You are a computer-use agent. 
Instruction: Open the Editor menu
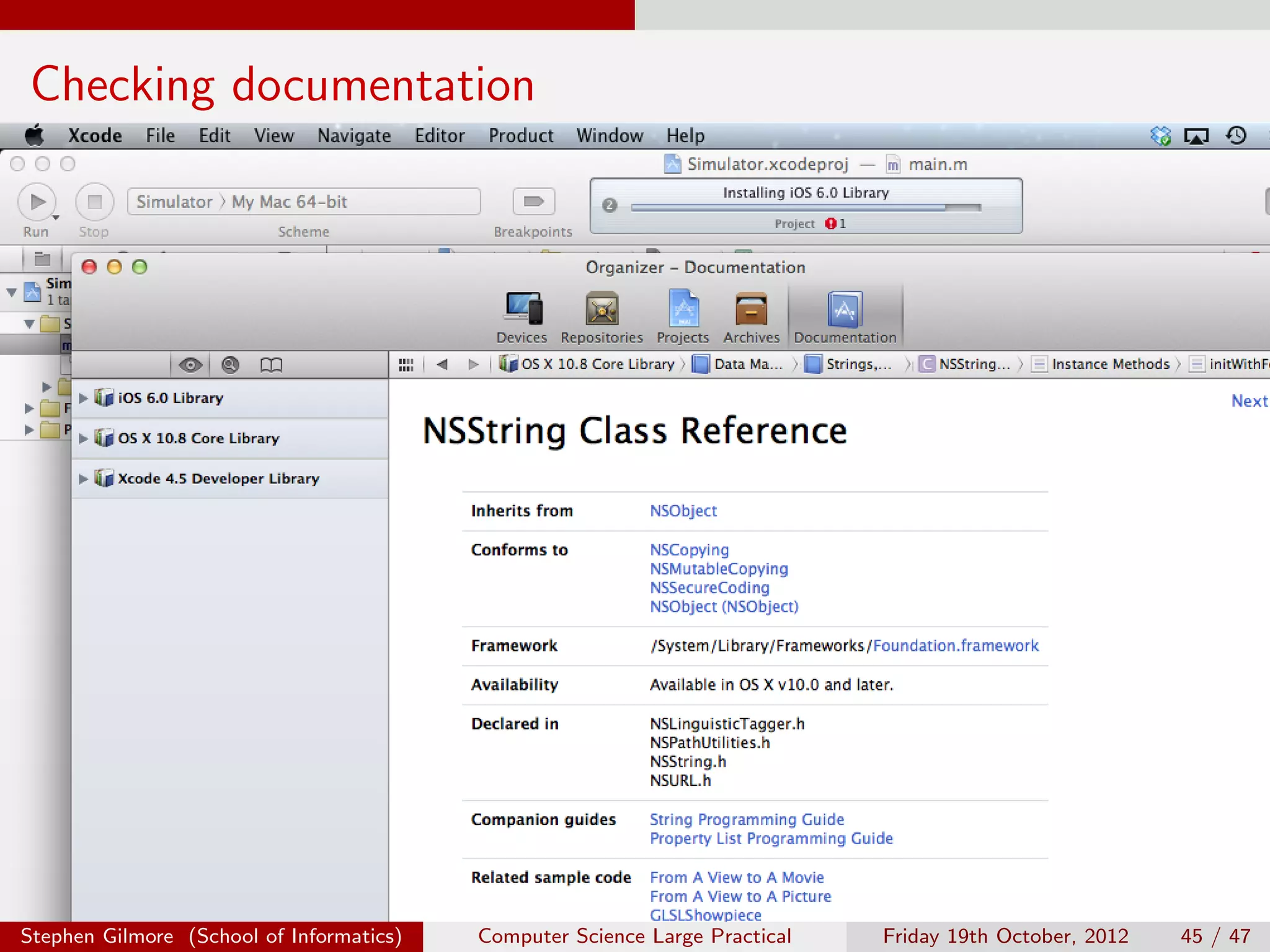point(440,136)
